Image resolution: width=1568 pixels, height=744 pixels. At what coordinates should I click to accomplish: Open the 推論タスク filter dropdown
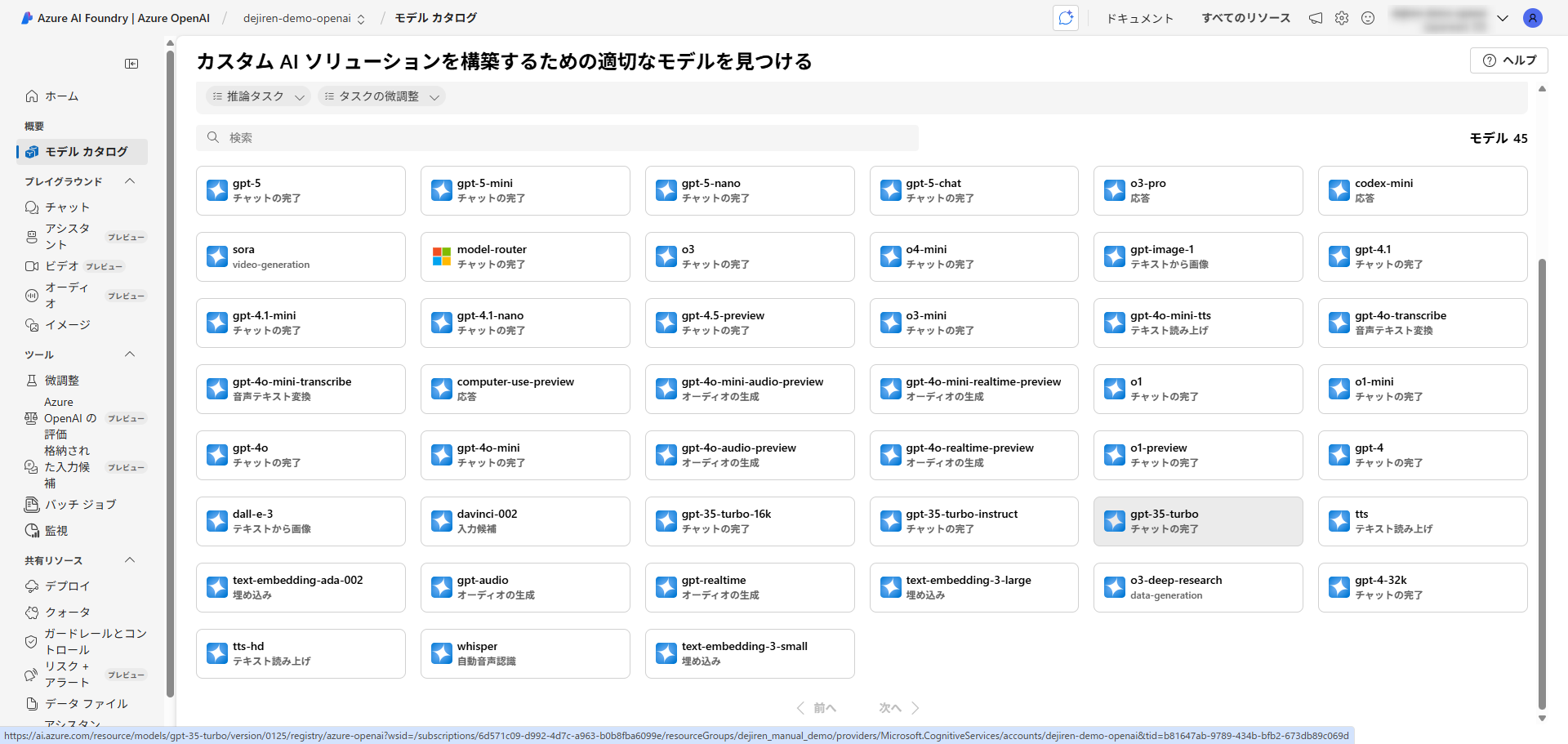coord(258,96)
